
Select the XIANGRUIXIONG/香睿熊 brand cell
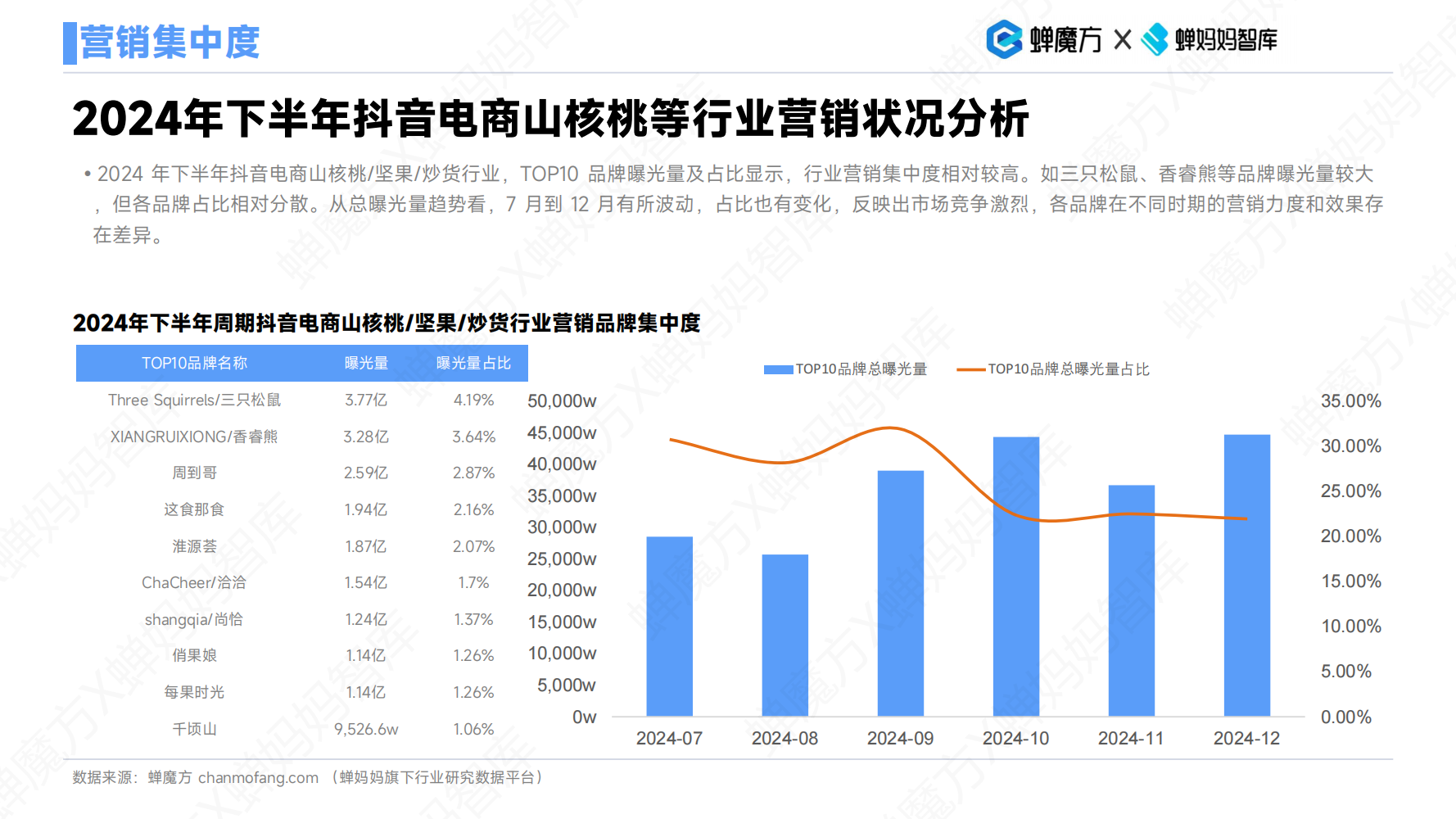[x=194, y=437]
